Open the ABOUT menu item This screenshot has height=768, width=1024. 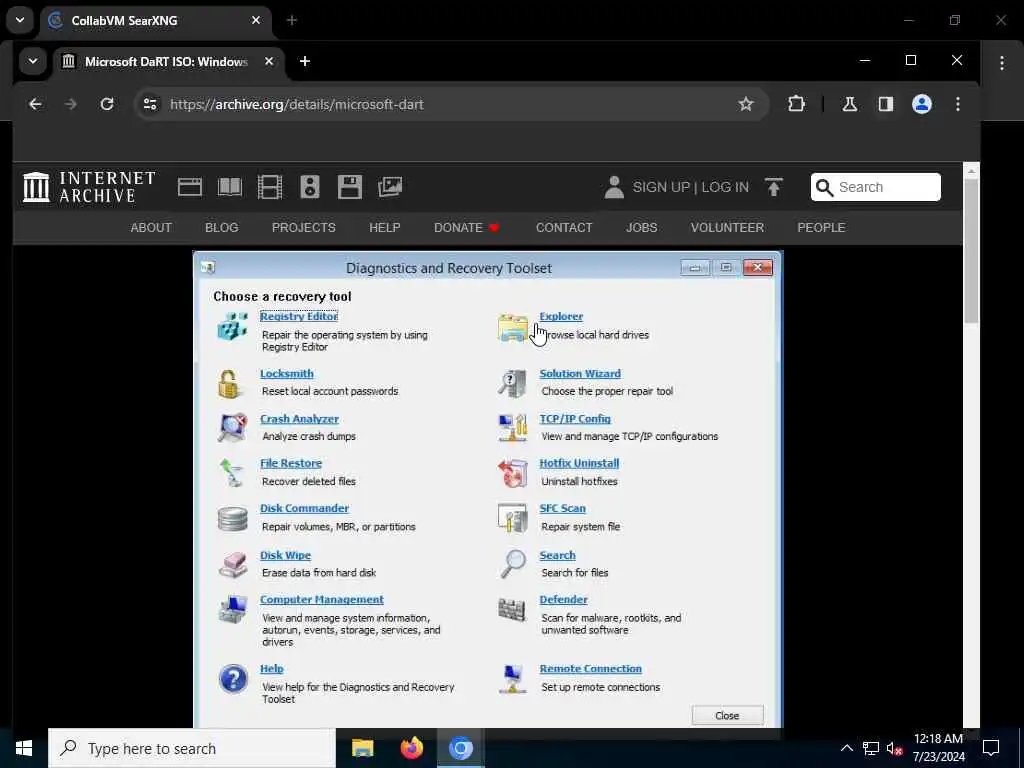[x=151, y=227]
